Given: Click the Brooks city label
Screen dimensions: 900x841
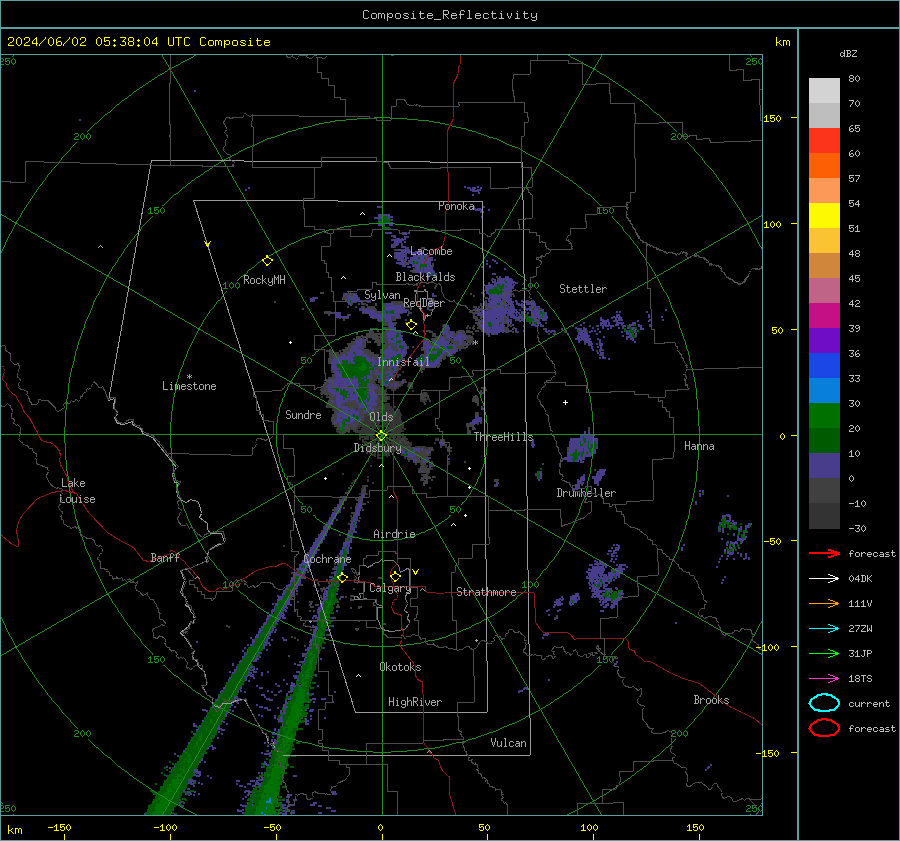Looking at the screenshot, I should pyautogui.click(x=711, y=700).
